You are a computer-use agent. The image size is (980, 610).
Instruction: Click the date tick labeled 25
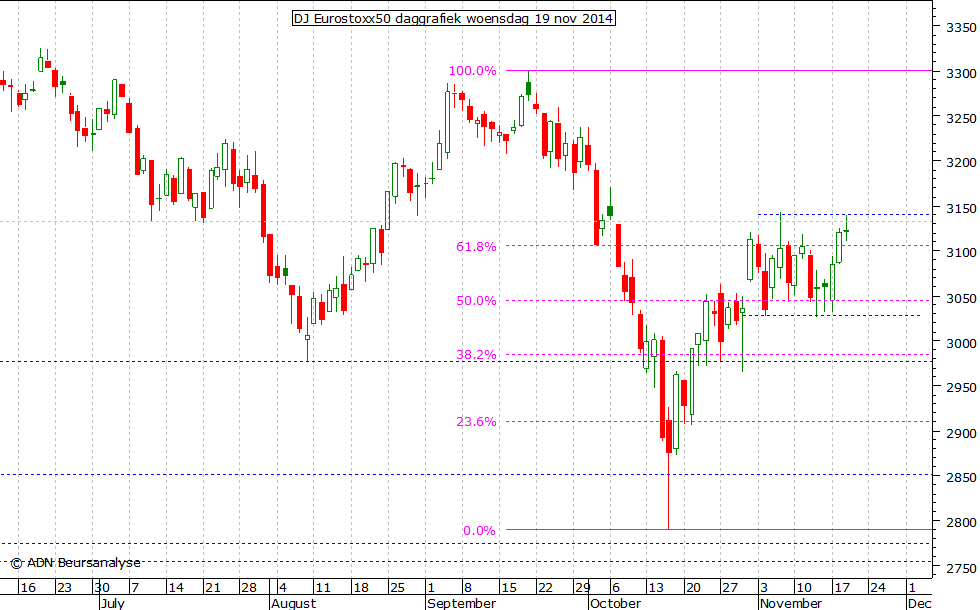[397, 588]
